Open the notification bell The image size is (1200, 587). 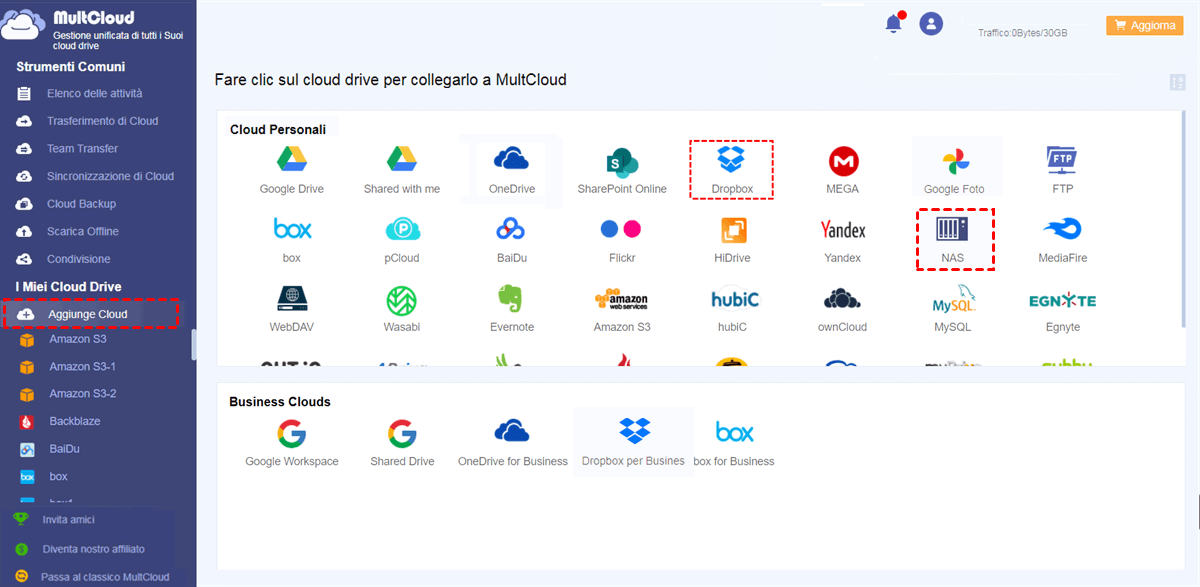tap(893, 25)
